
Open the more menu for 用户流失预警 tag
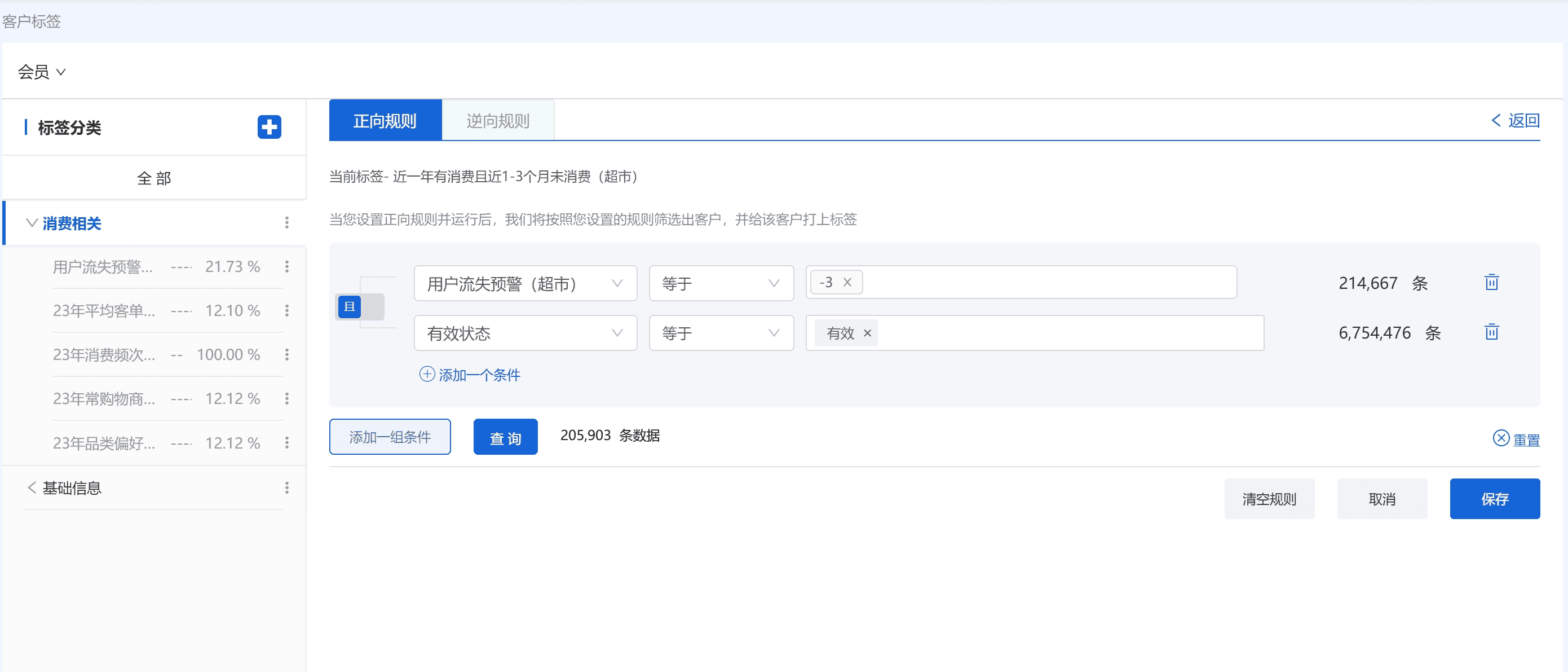coord(286,266)
